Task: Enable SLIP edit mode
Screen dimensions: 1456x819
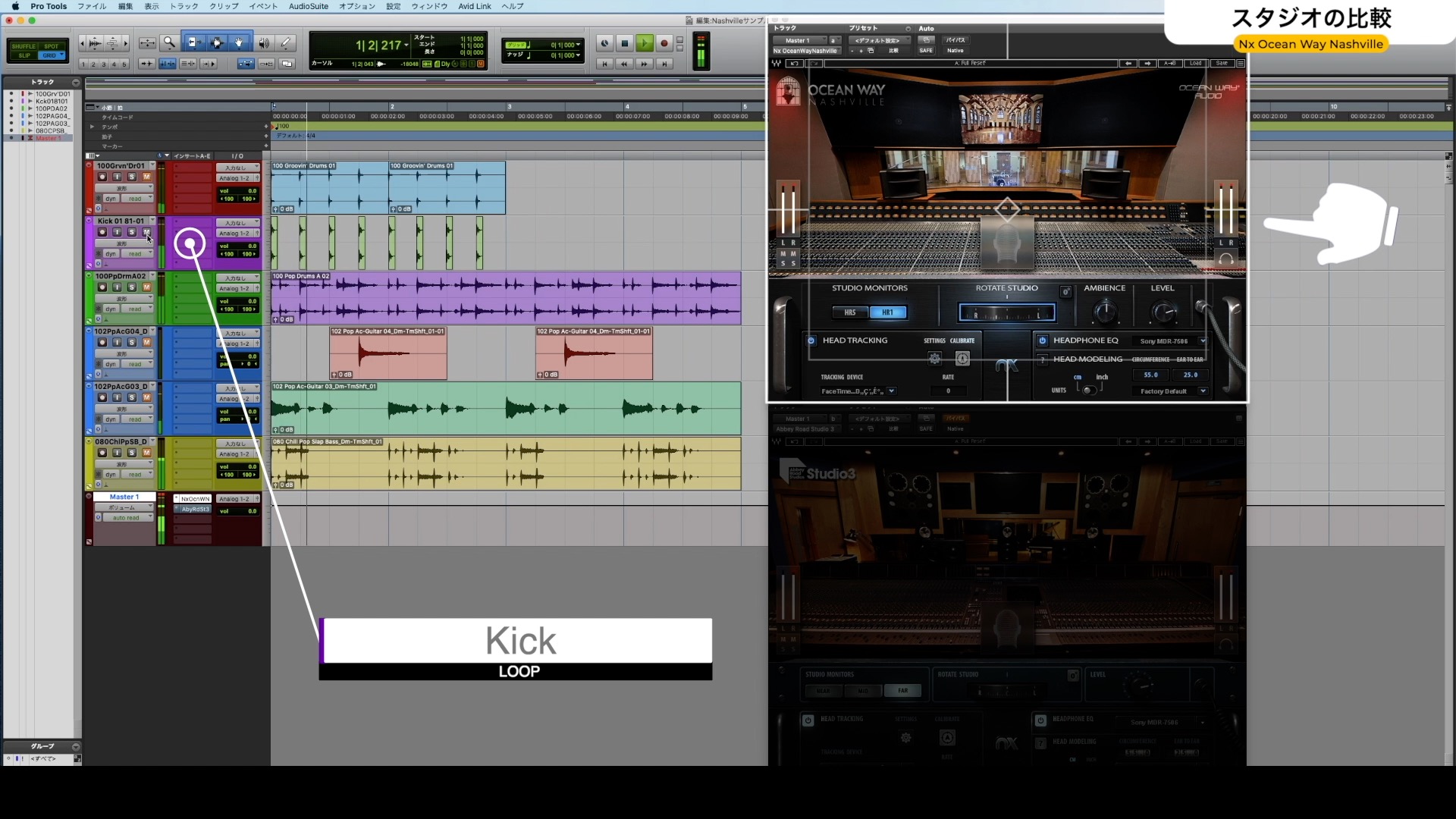Action: 24,55
